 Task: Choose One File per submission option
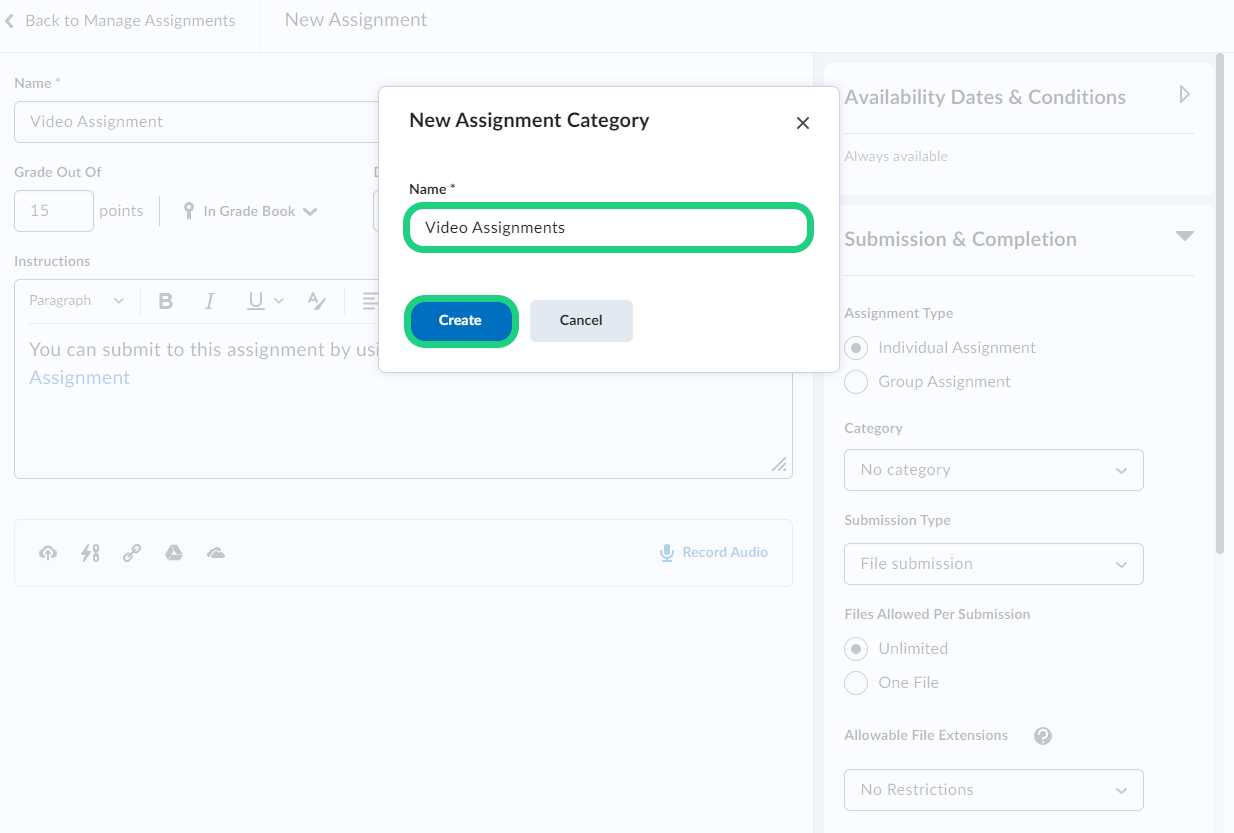click(856, 683)
